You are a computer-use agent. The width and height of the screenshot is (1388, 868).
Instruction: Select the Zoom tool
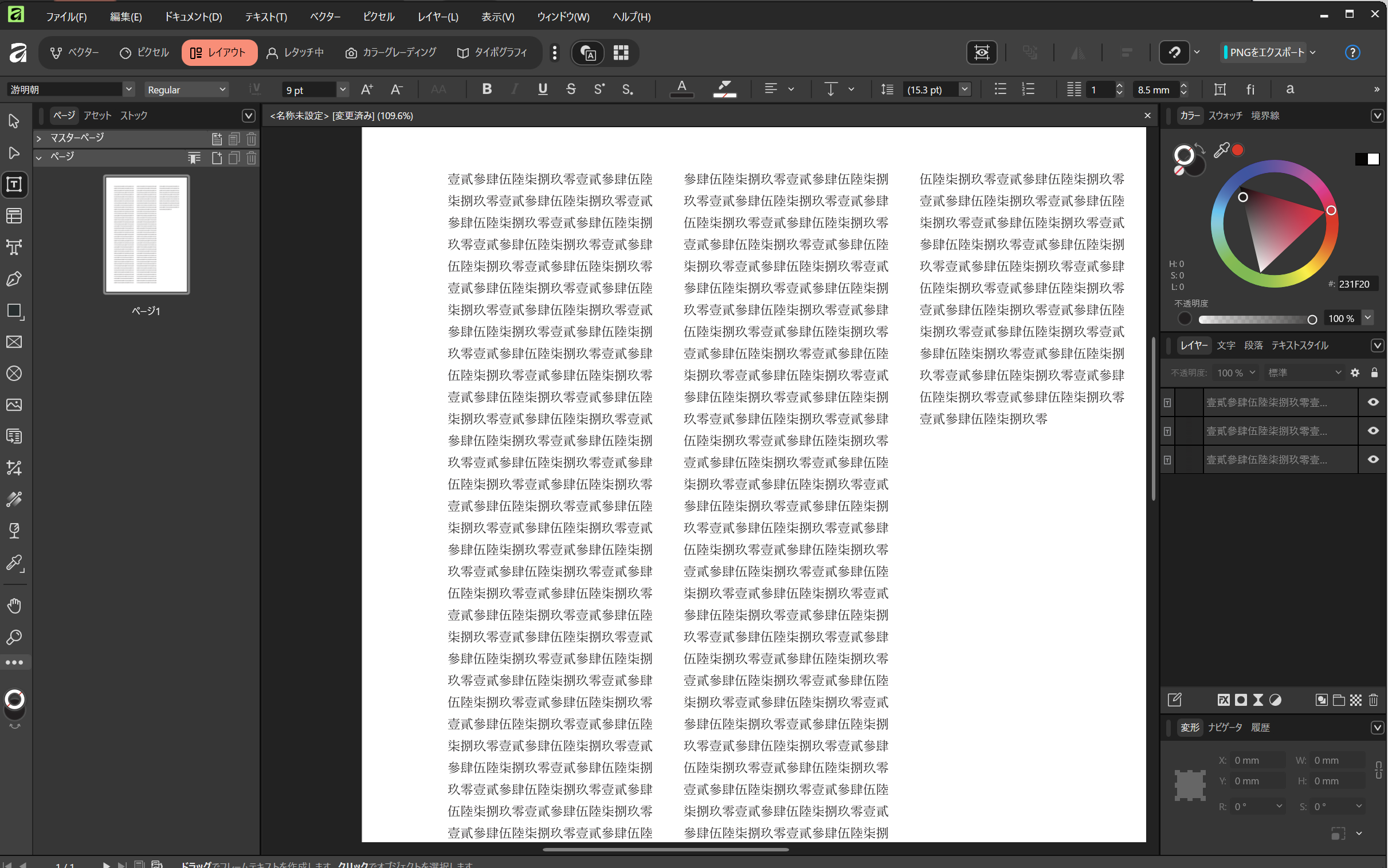point(14,637)
